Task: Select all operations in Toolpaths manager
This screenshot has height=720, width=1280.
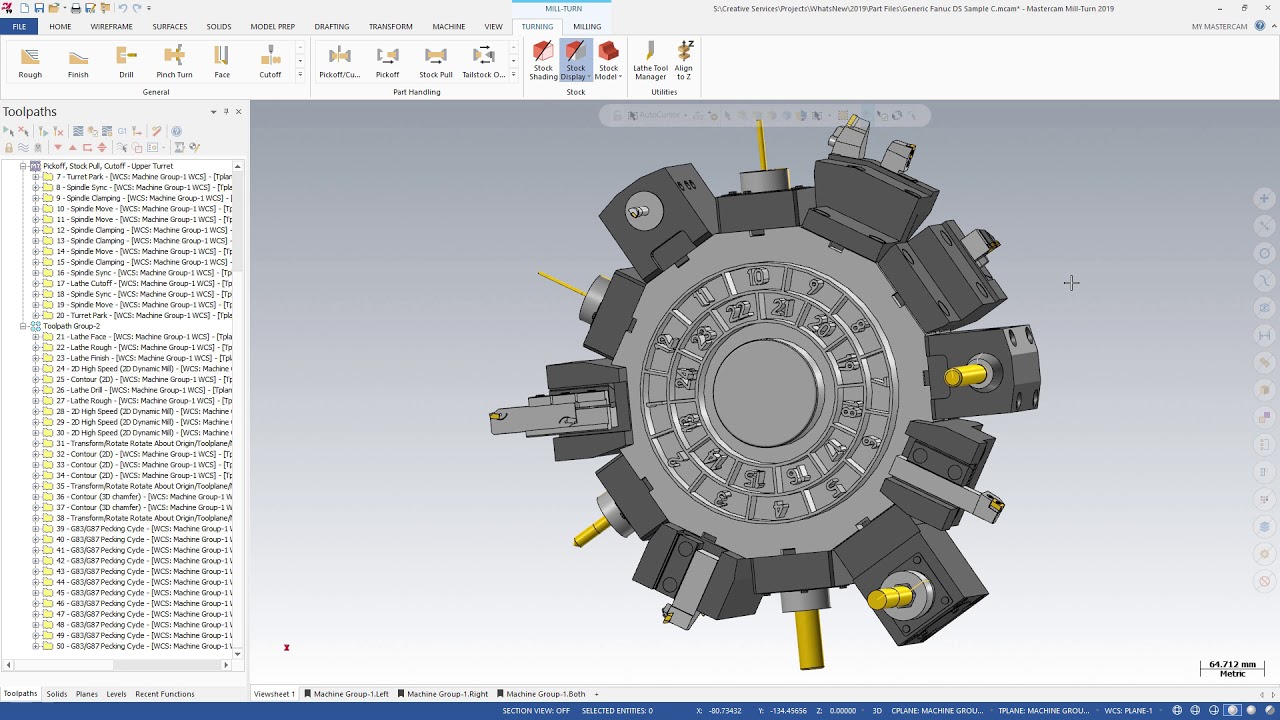Action: (x=8, y=131)
